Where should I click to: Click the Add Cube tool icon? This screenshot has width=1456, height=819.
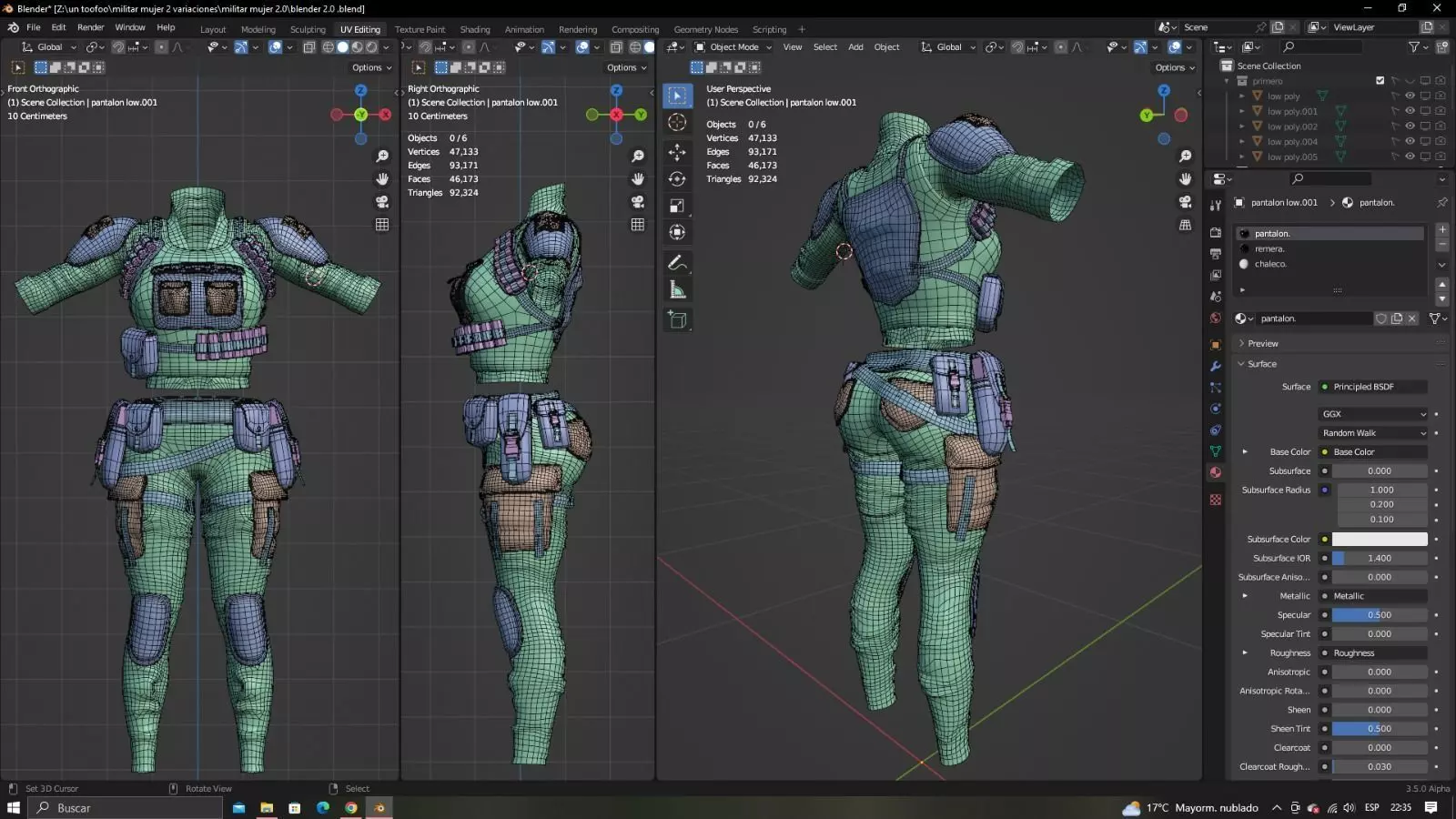tap(677, 319)
